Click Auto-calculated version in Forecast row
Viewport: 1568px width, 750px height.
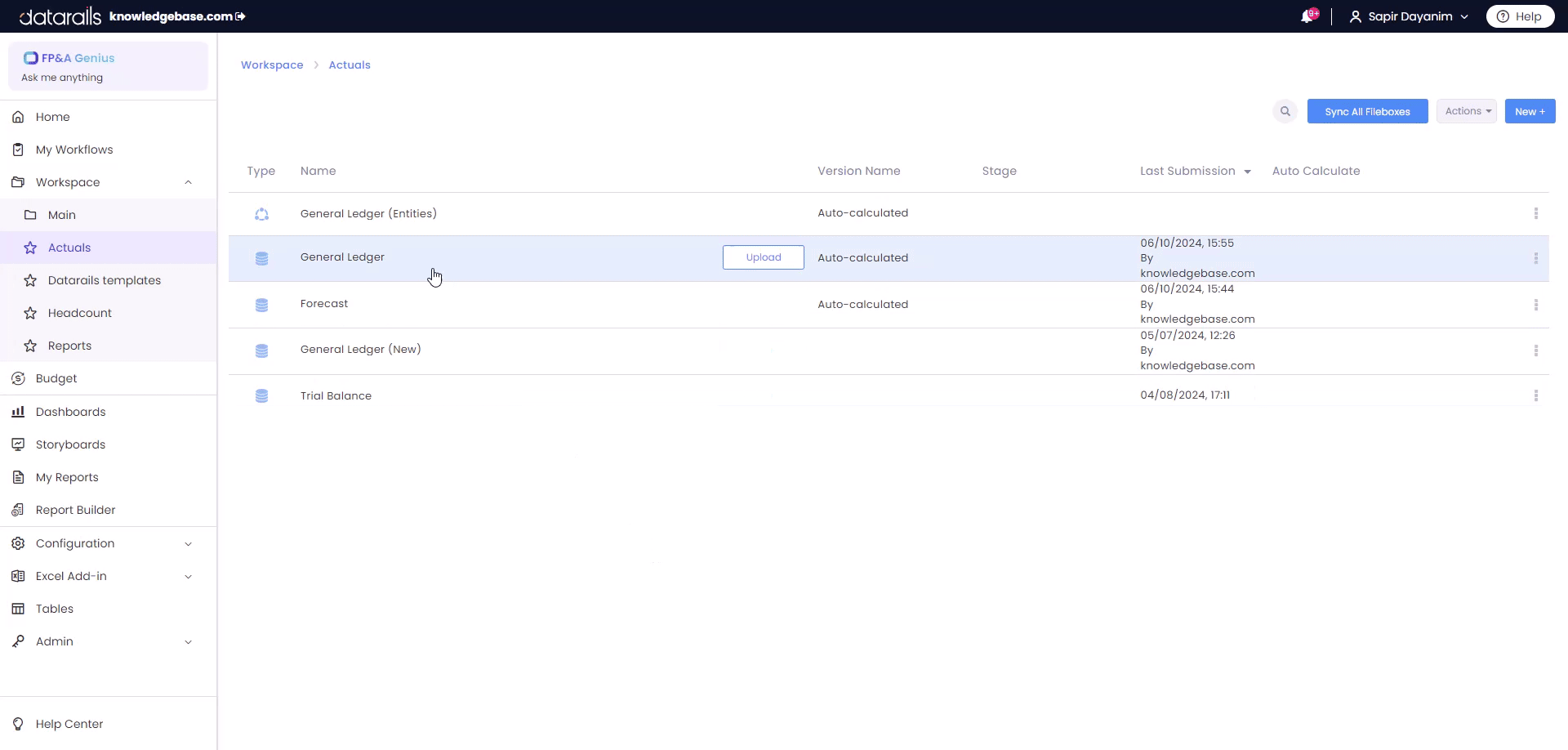pos(863,304)
